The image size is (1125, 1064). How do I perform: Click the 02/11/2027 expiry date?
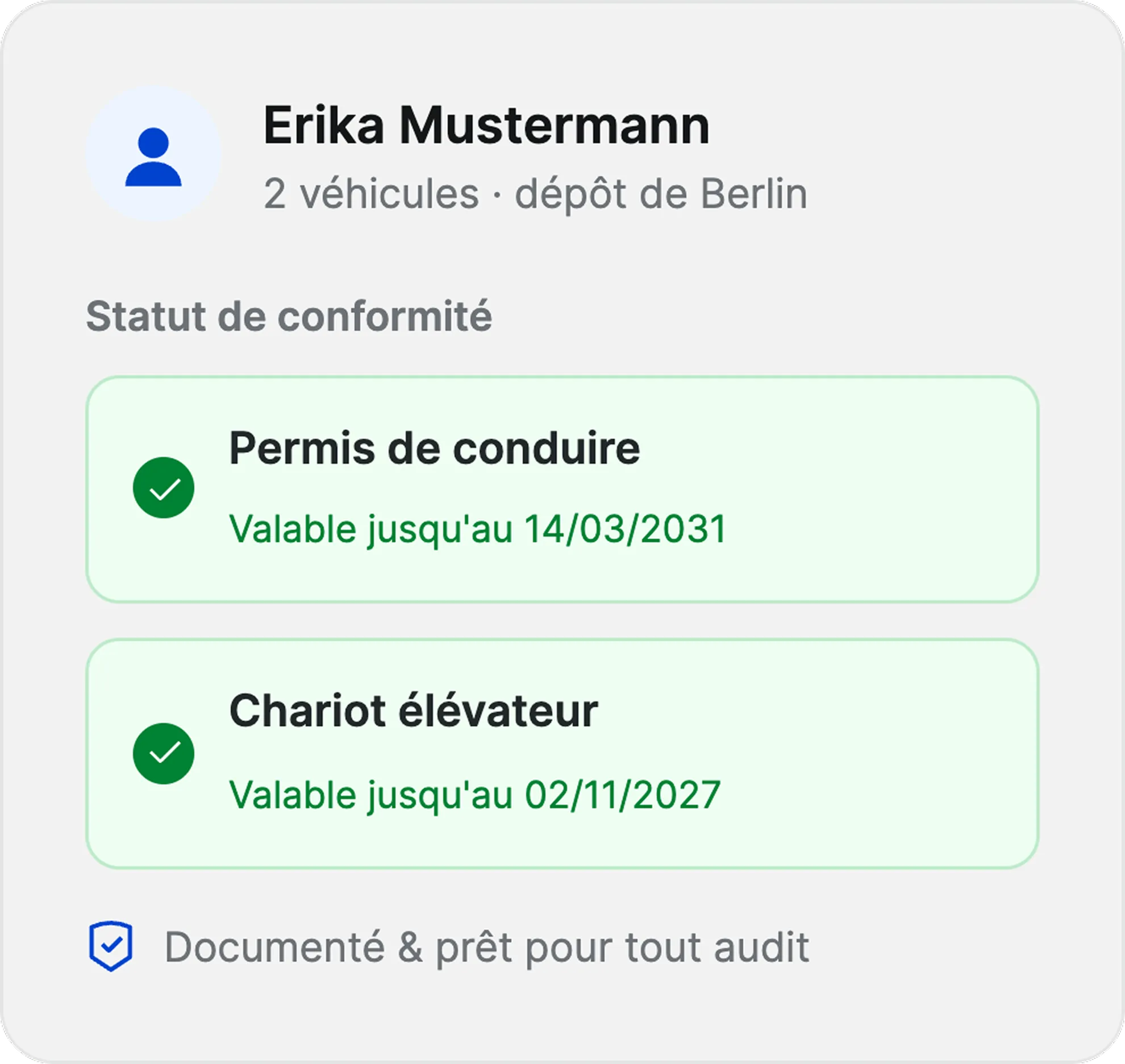623,795
